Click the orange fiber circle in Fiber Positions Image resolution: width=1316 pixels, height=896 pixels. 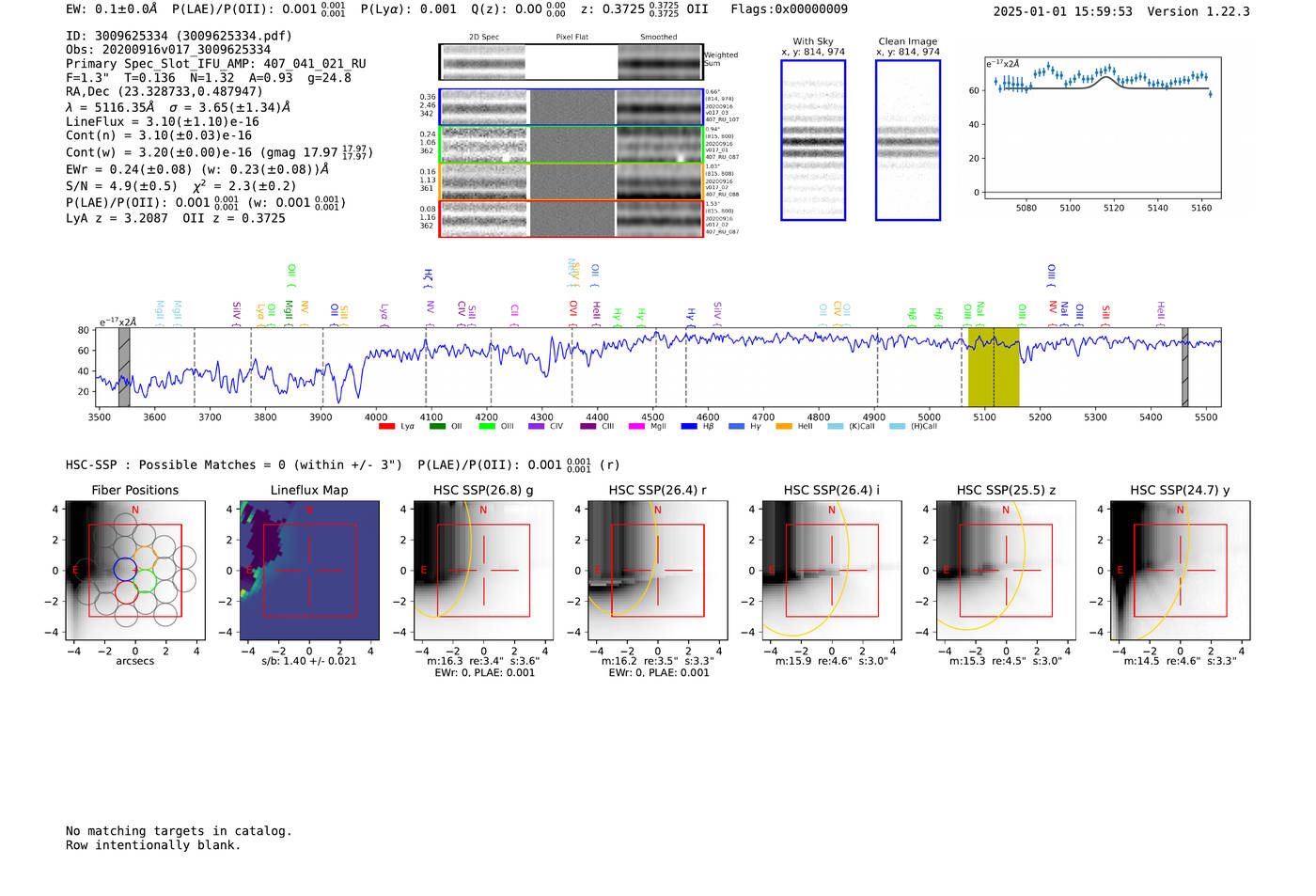pyautogui.click(x=145, y=558)
